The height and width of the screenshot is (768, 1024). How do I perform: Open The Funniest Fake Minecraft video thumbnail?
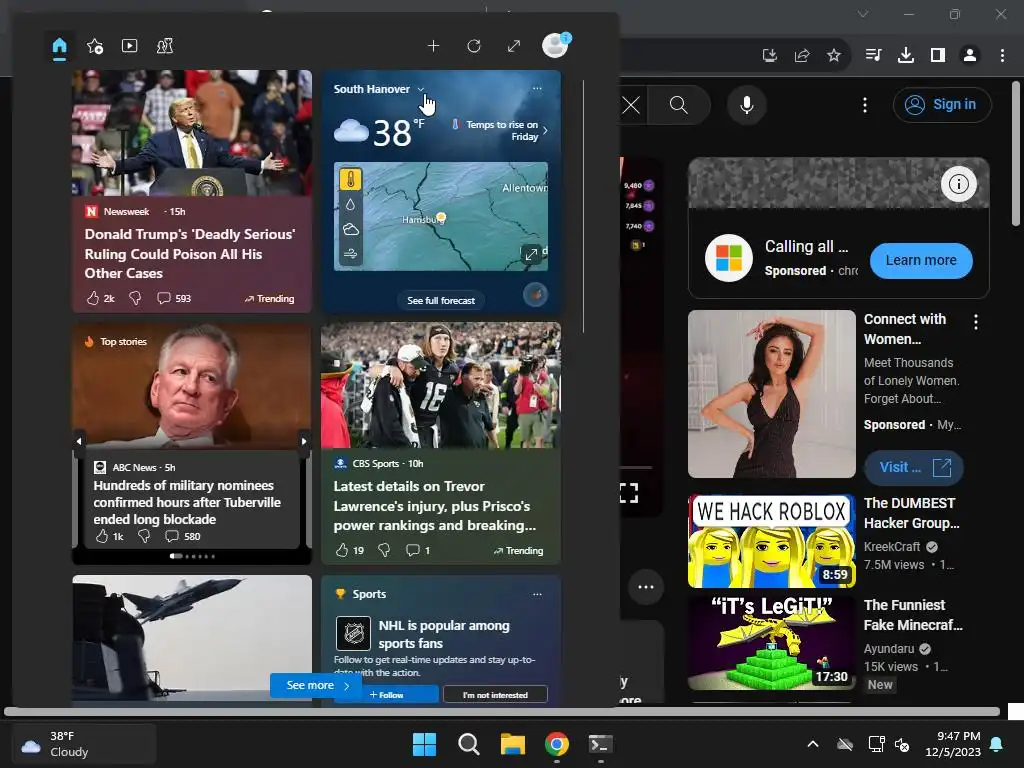pos(771,643)
